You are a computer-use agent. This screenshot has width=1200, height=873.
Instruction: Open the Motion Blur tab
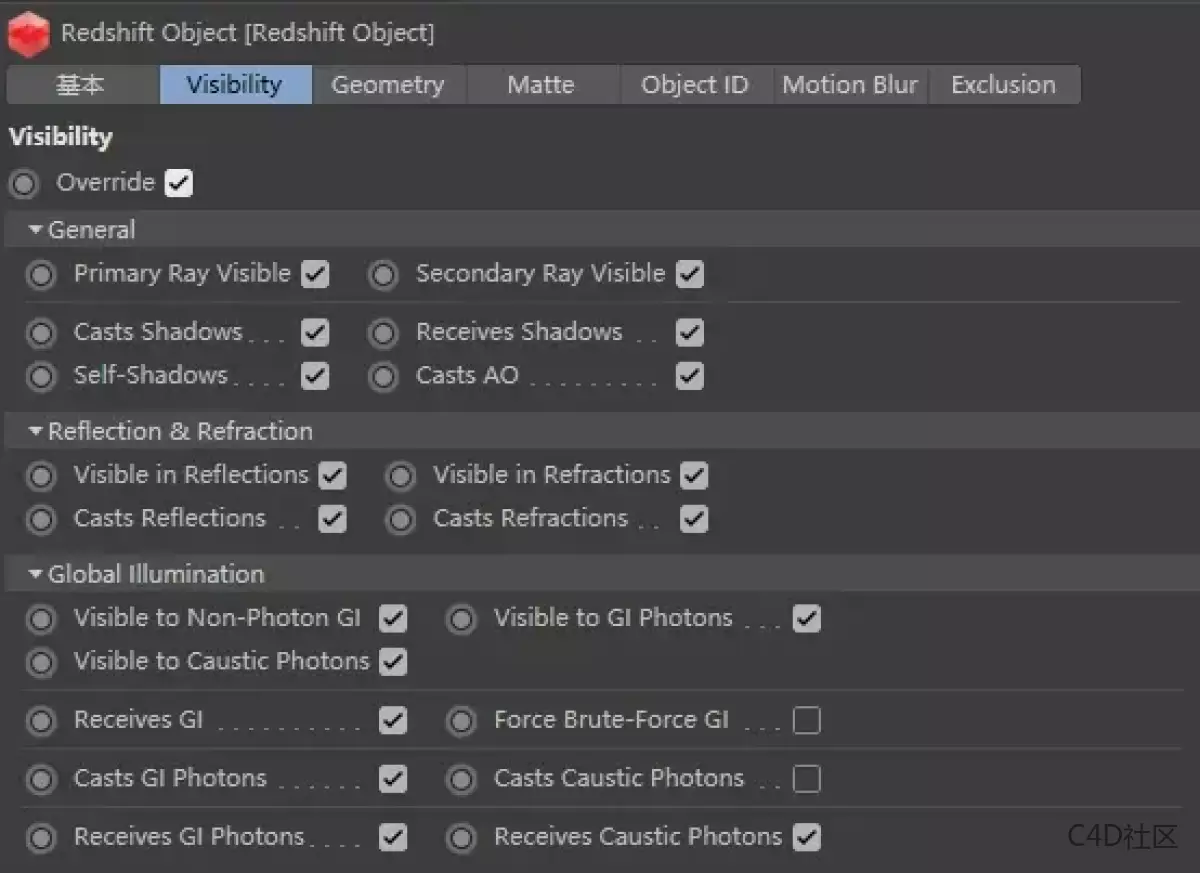pyautogui.click(x=849, y=85)
